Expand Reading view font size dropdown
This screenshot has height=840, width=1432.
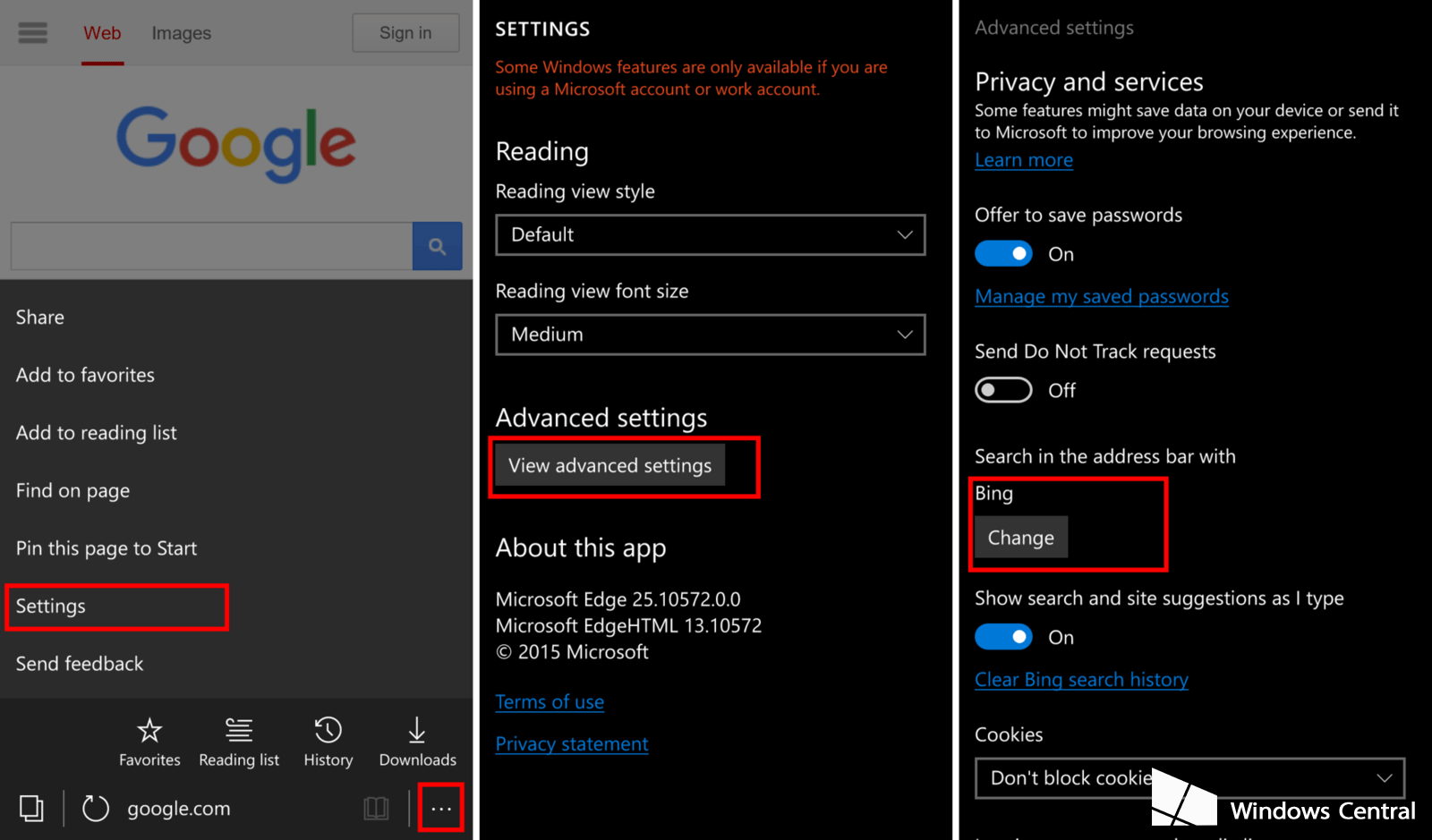pyautogui.click(x=711, y=335)
